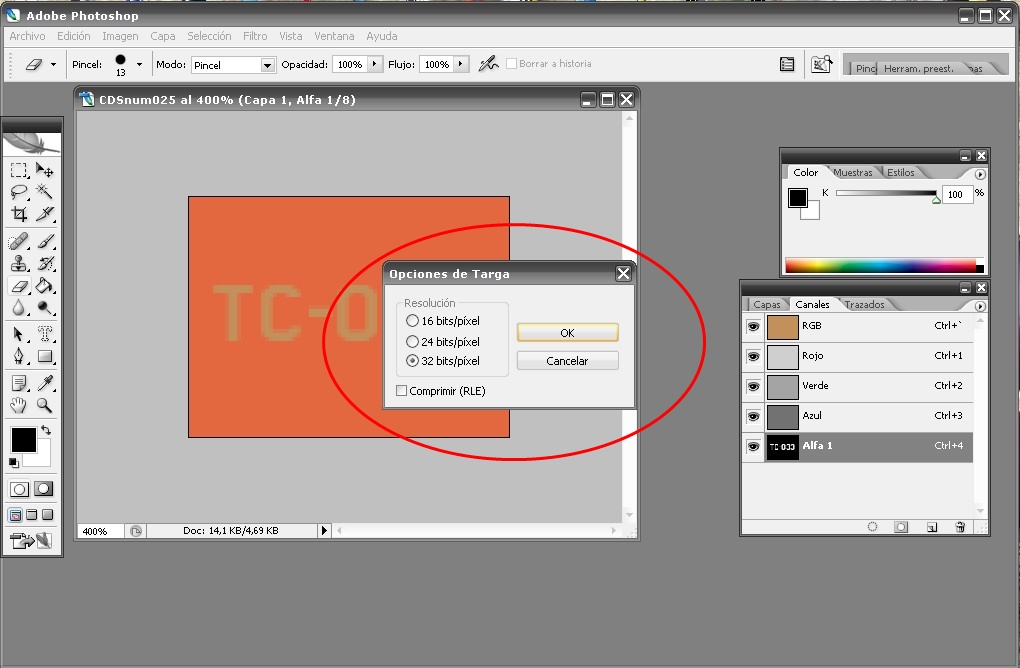Image resolution: width=1020 pixels, height=668 pixels.
Task: Open the Color palette options menu
Action: coord(980,174)
